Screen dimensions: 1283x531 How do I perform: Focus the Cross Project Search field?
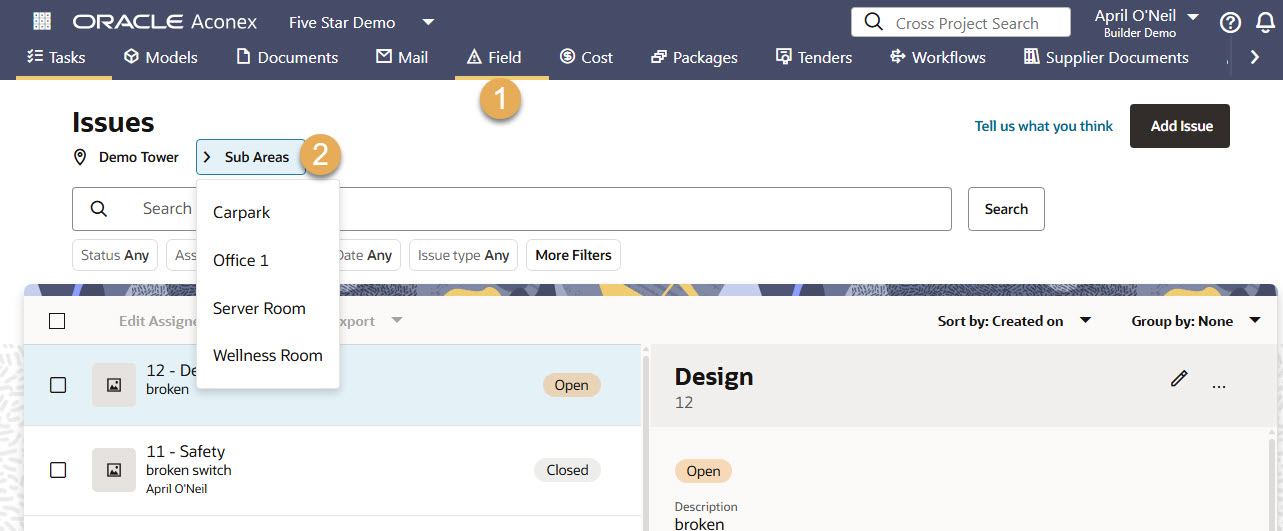click(961, 22)
